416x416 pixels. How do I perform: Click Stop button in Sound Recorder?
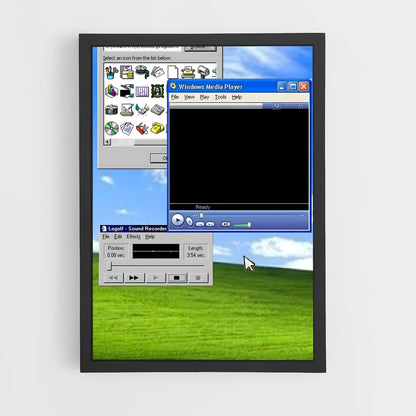click(x=177, y=278)
